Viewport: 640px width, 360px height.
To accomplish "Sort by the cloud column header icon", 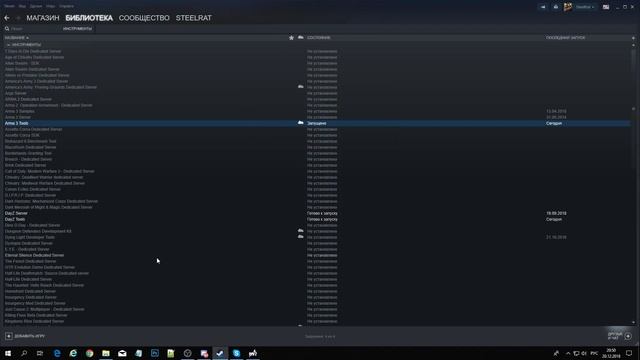I will (300, 38).
